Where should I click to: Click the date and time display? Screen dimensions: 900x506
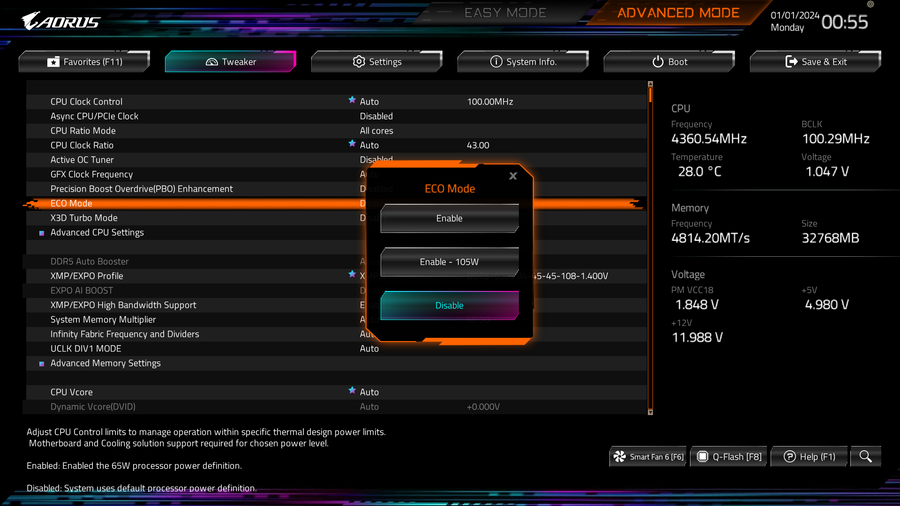pyautogui.click(x=819, y=22)
